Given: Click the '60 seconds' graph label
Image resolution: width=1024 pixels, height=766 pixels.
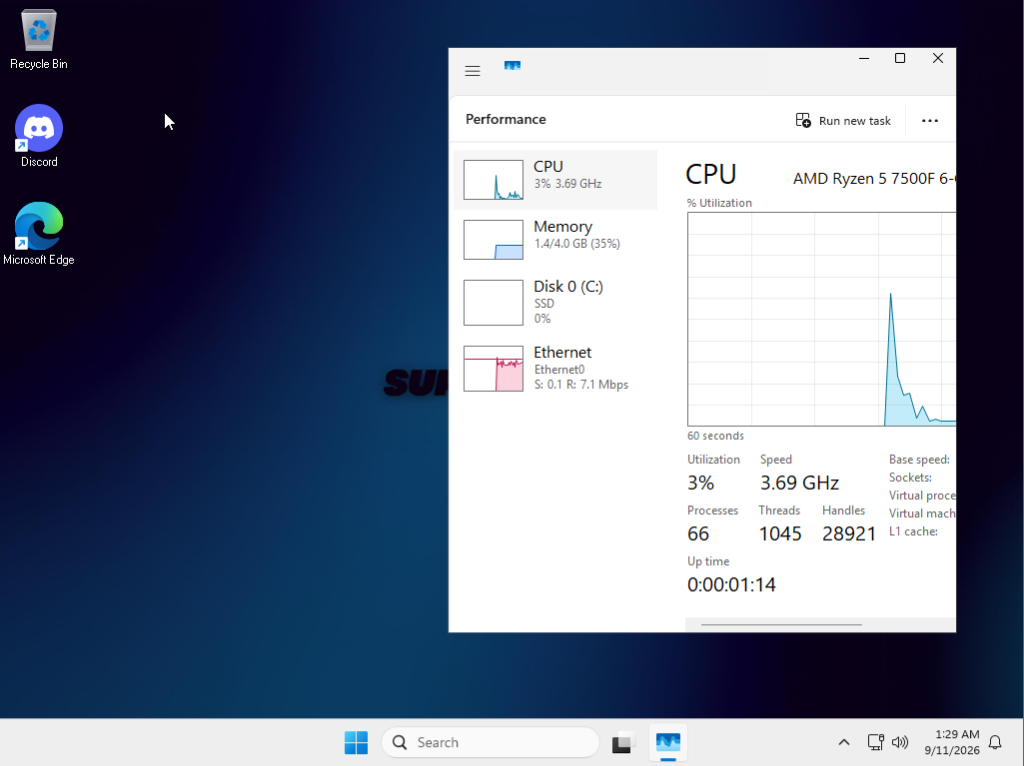Looking at the screenshot, I should click(715, 436).
